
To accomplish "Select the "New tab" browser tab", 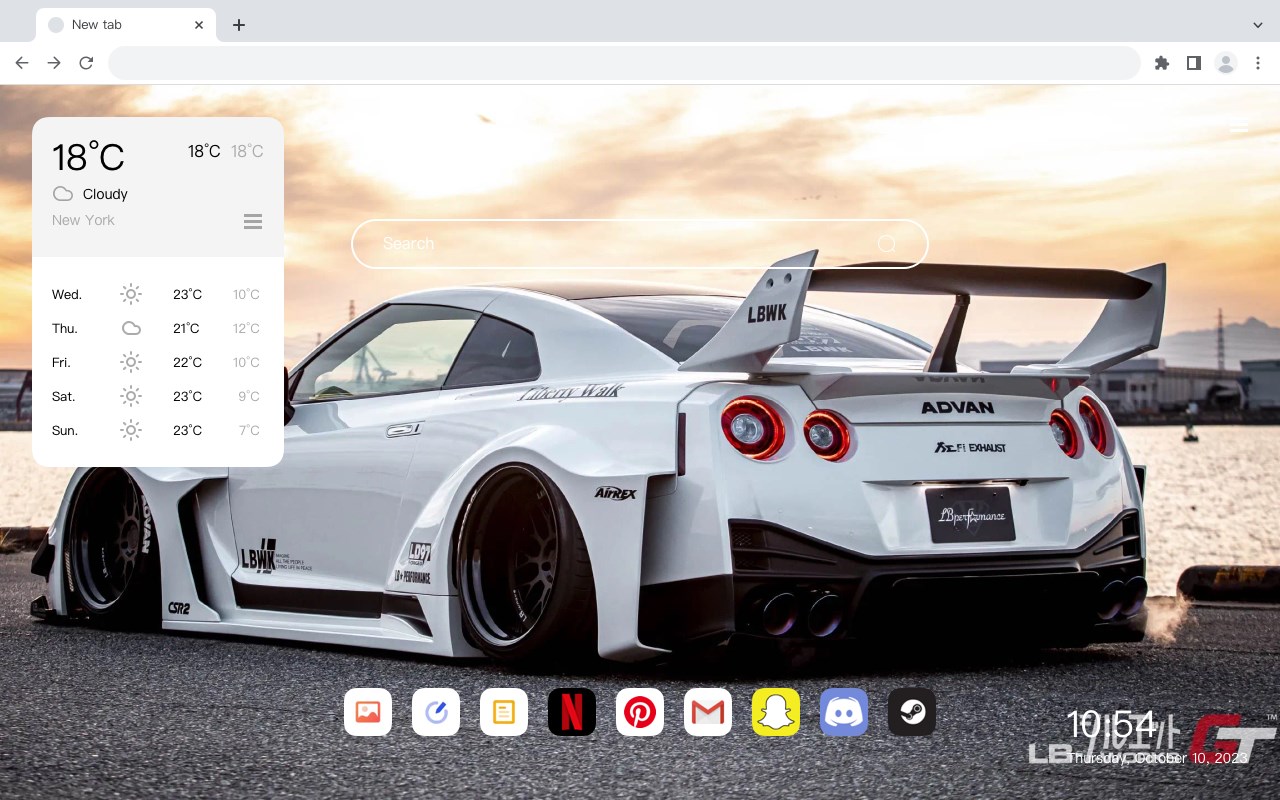I will 126,25.
